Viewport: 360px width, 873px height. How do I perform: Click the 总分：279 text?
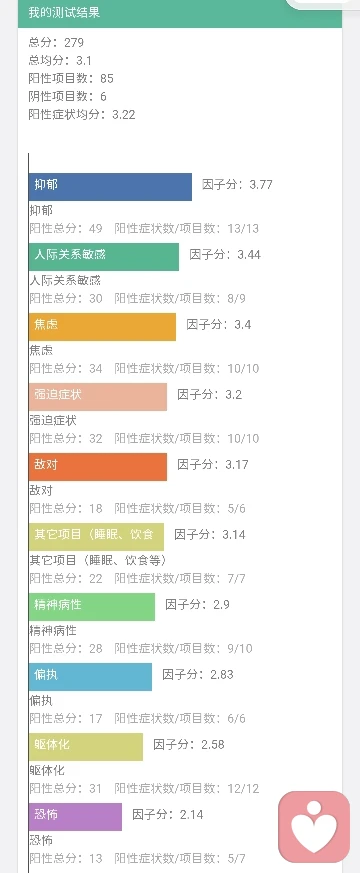56,42
